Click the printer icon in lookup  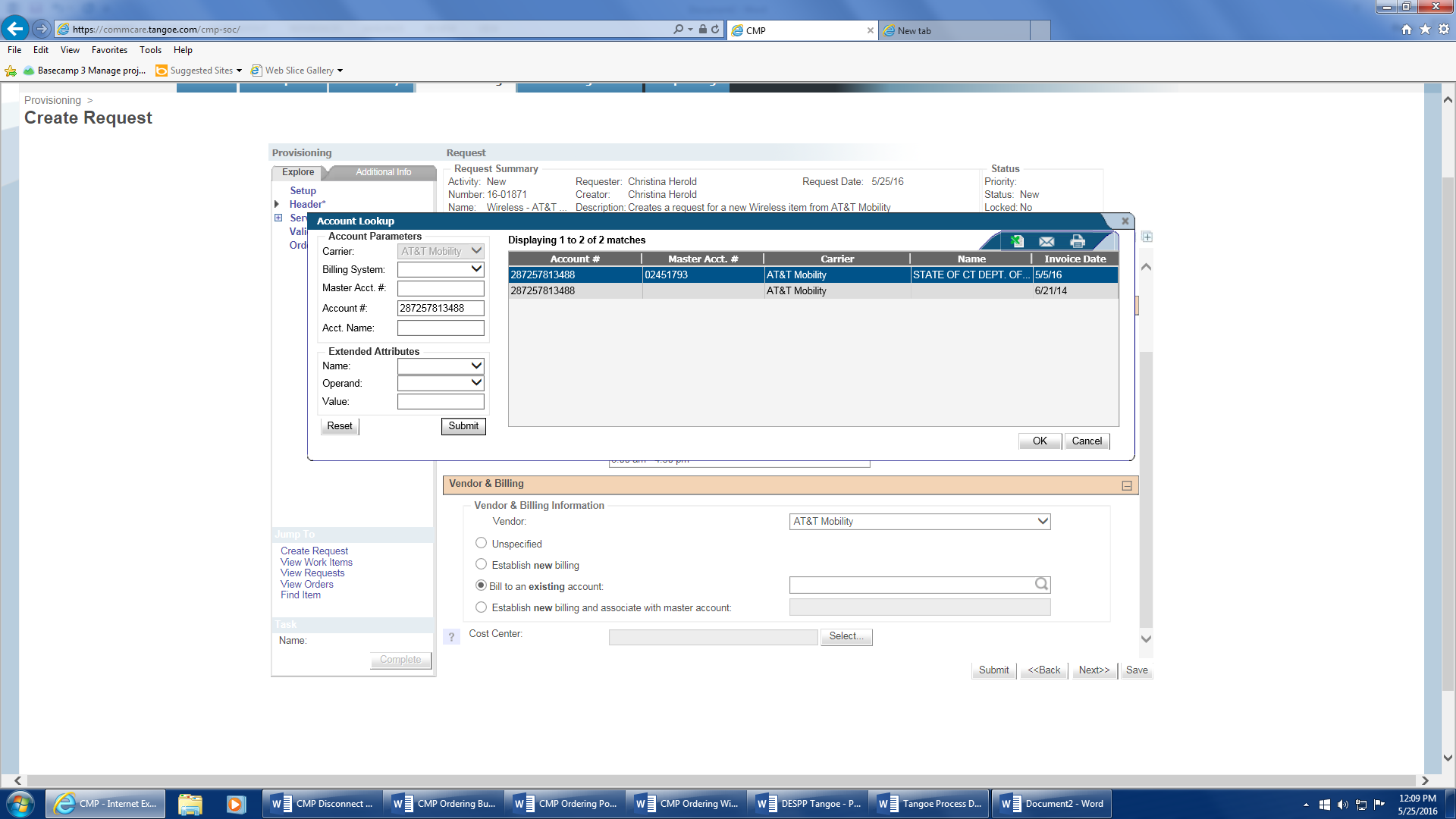click(x=1077, y=241)
